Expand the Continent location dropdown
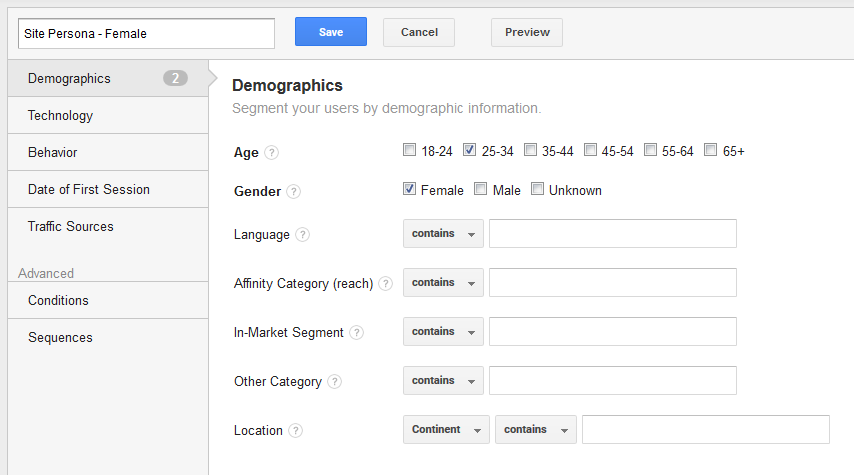The height and width of the screenshot is (475, 854). [x=447, y=430]
